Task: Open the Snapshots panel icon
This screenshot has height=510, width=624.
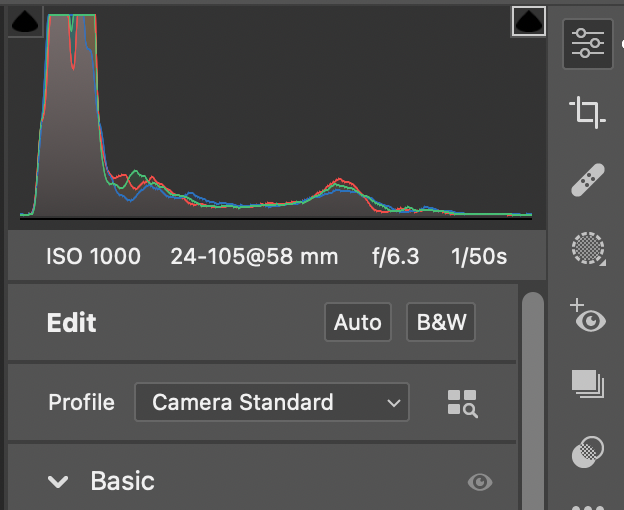Action: 587,384
